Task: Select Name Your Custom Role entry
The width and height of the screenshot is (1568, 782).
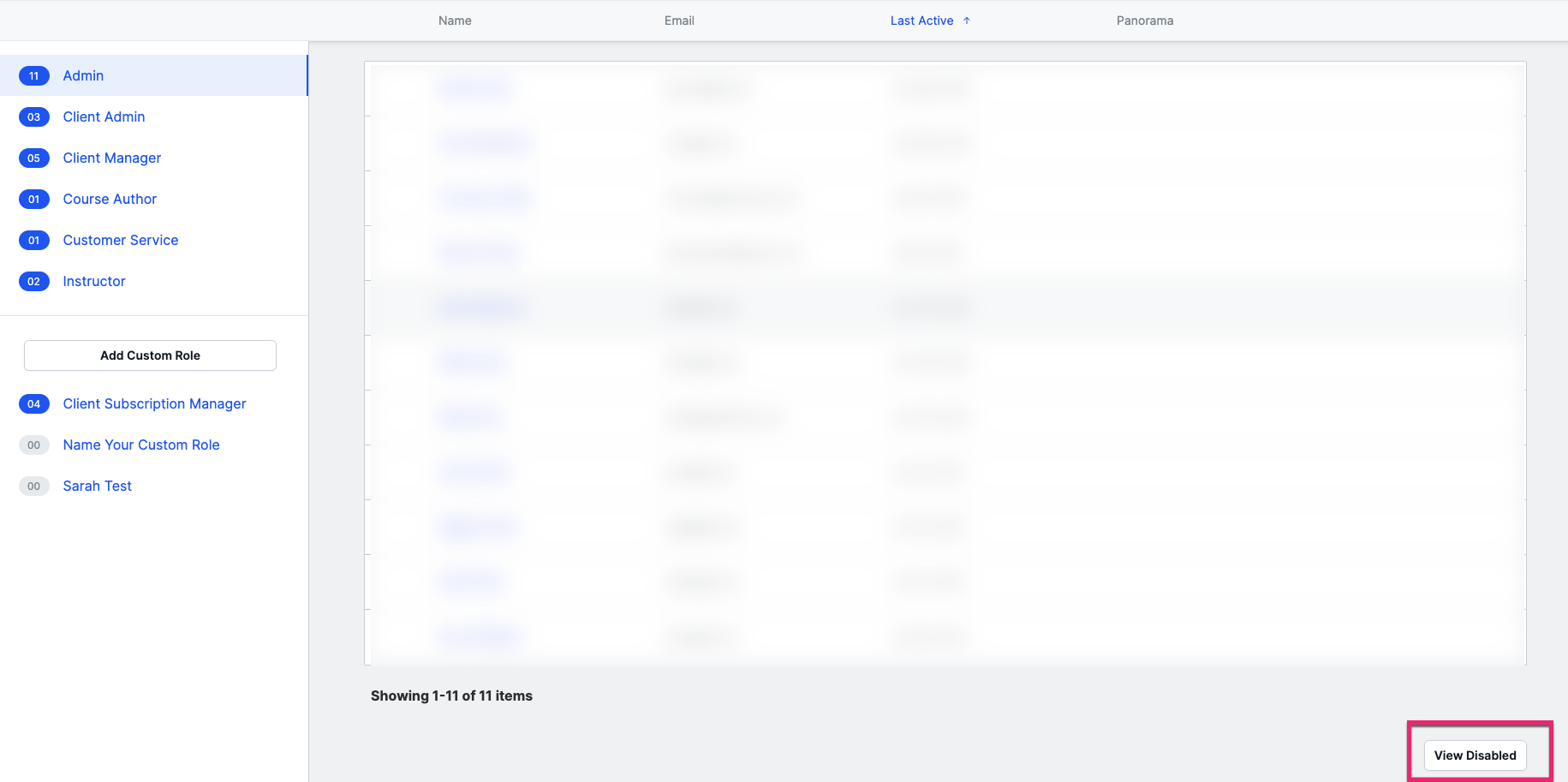Action: [141, 445]
